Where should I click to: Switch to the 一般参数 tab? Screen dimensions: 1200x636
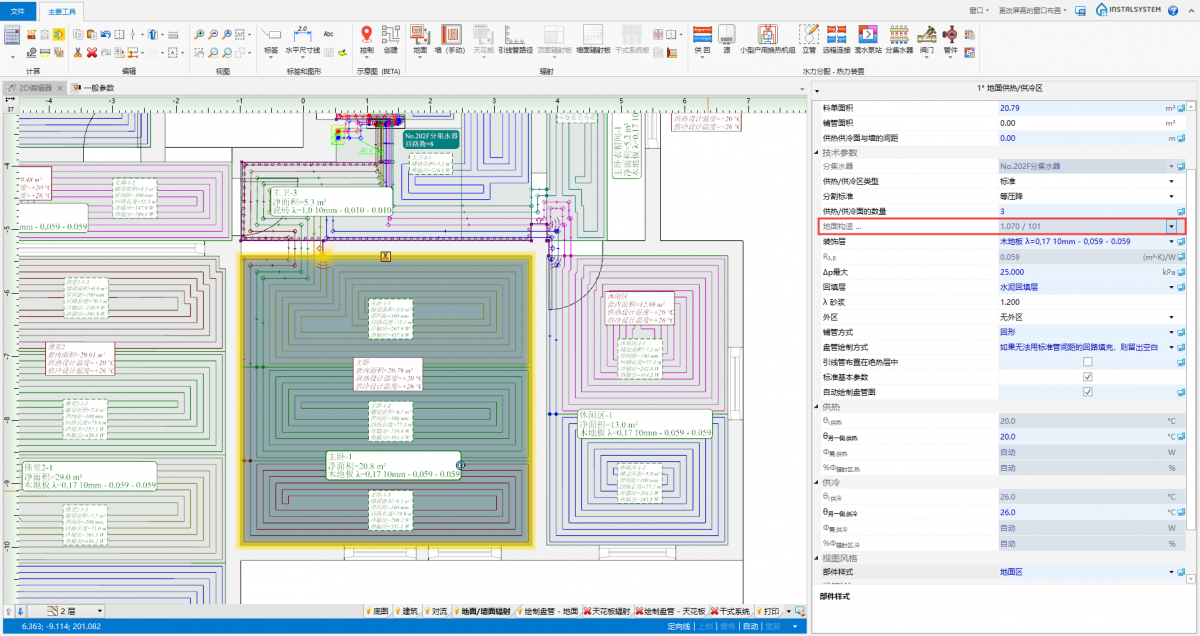pos(98,88)
